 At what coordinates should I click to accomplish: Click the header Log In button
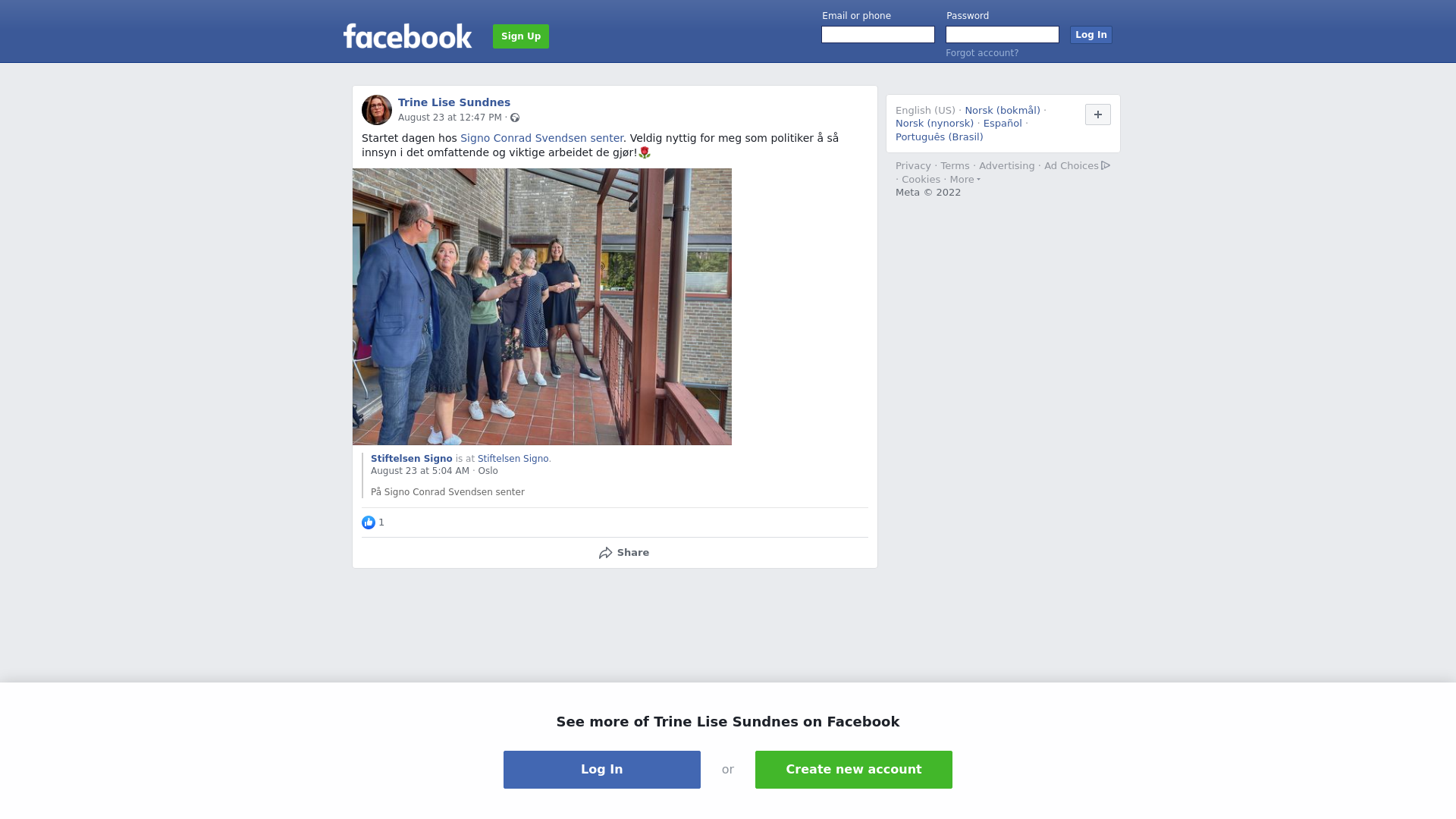(1091, 35)
